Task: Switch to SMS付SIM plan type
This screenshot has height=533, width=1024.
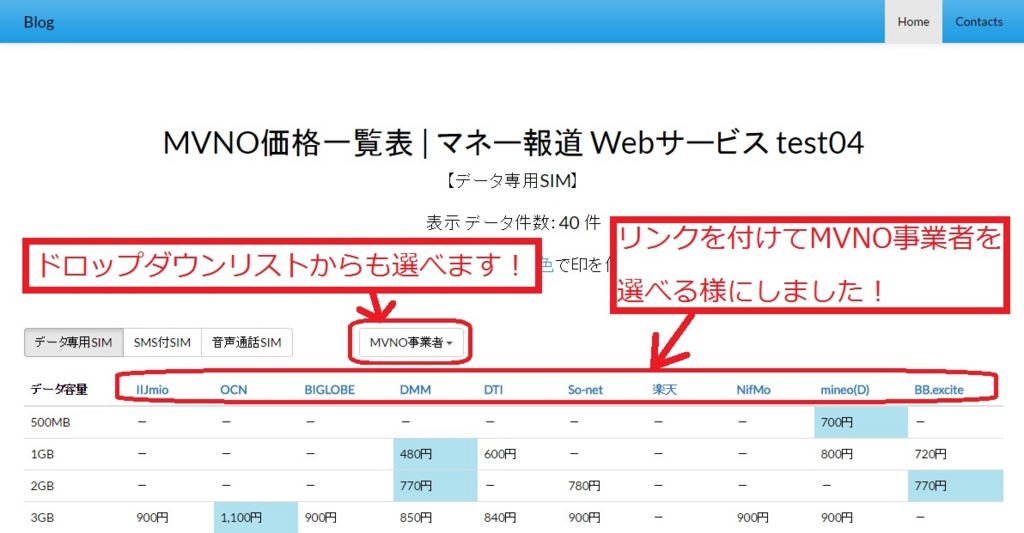Action: [x=162, y=342]
